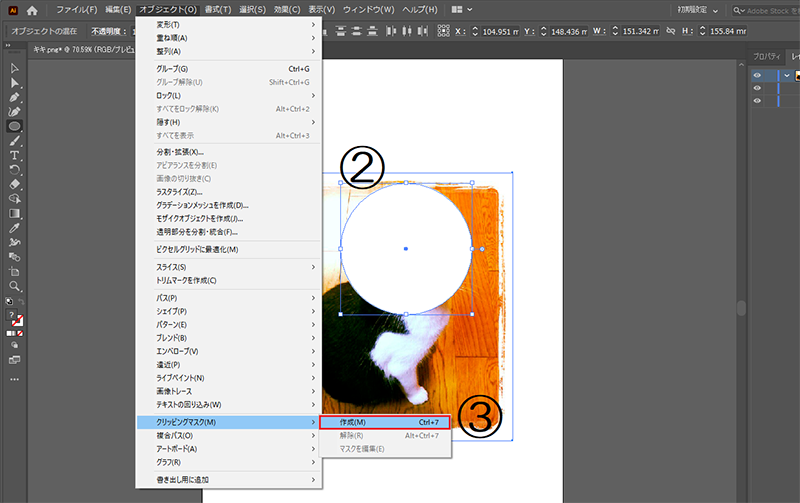Select the Pen tool
Screen dimensions: 800x503
pos(15,98)
